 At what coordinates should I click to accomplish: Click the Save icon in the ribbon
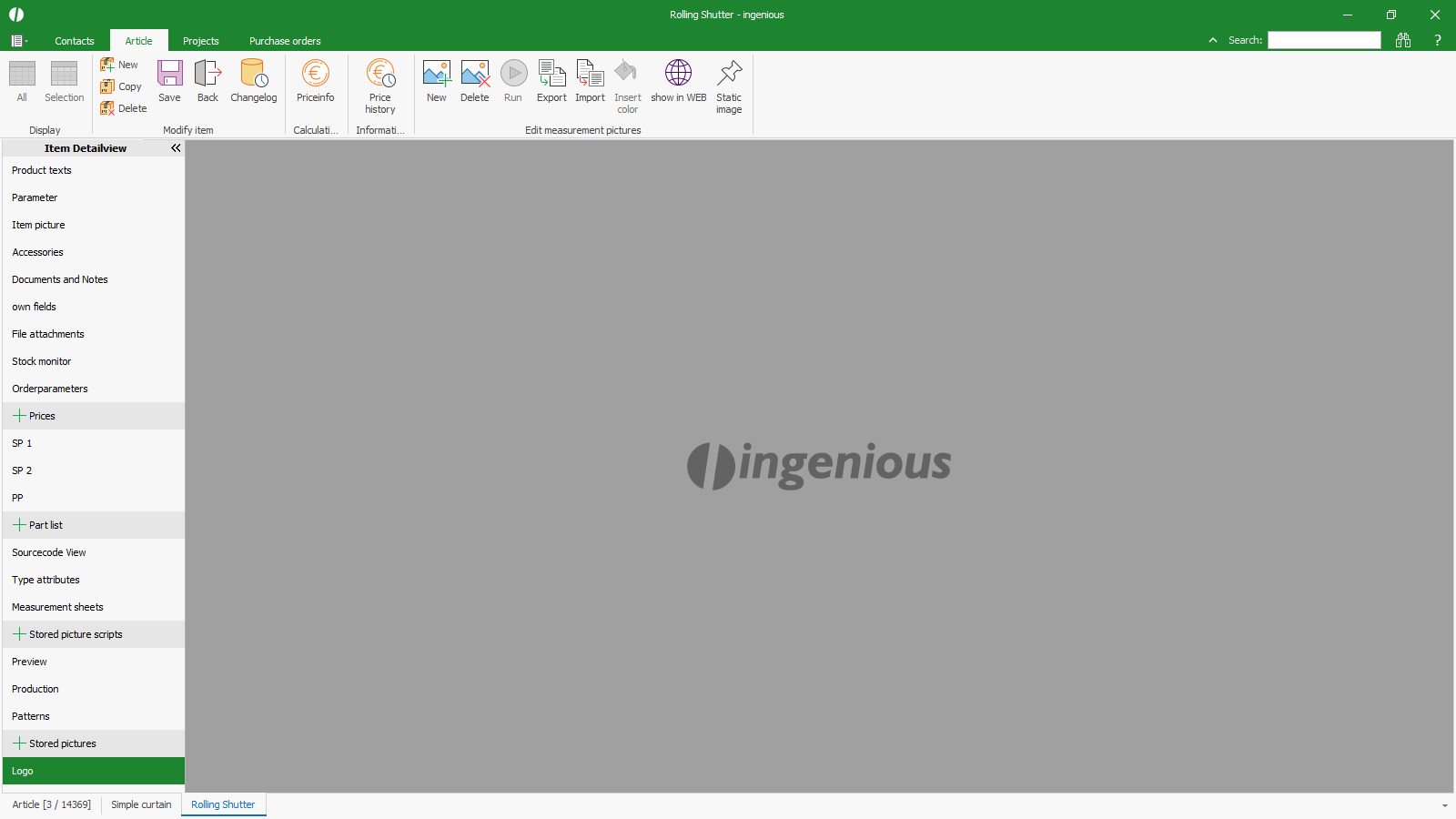click(x=169, y=81)
